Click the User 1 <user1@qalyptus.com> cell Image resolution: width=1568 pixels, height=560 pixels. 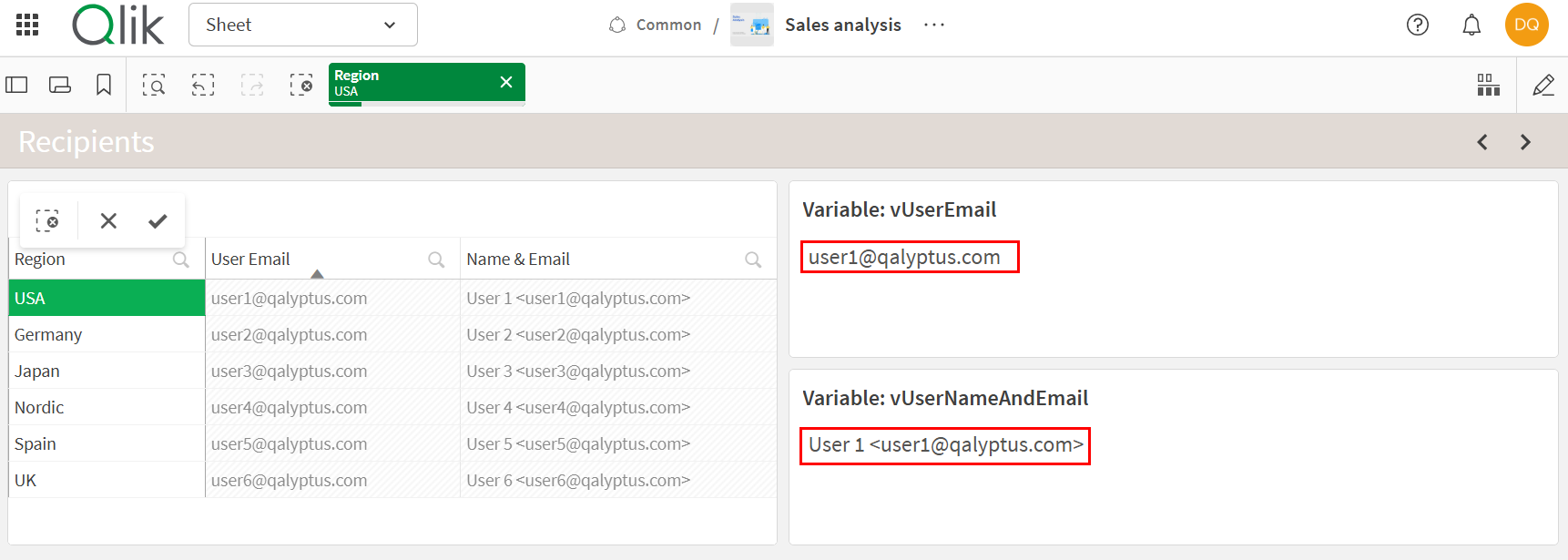pyautogui.click(x=618, y=298)
